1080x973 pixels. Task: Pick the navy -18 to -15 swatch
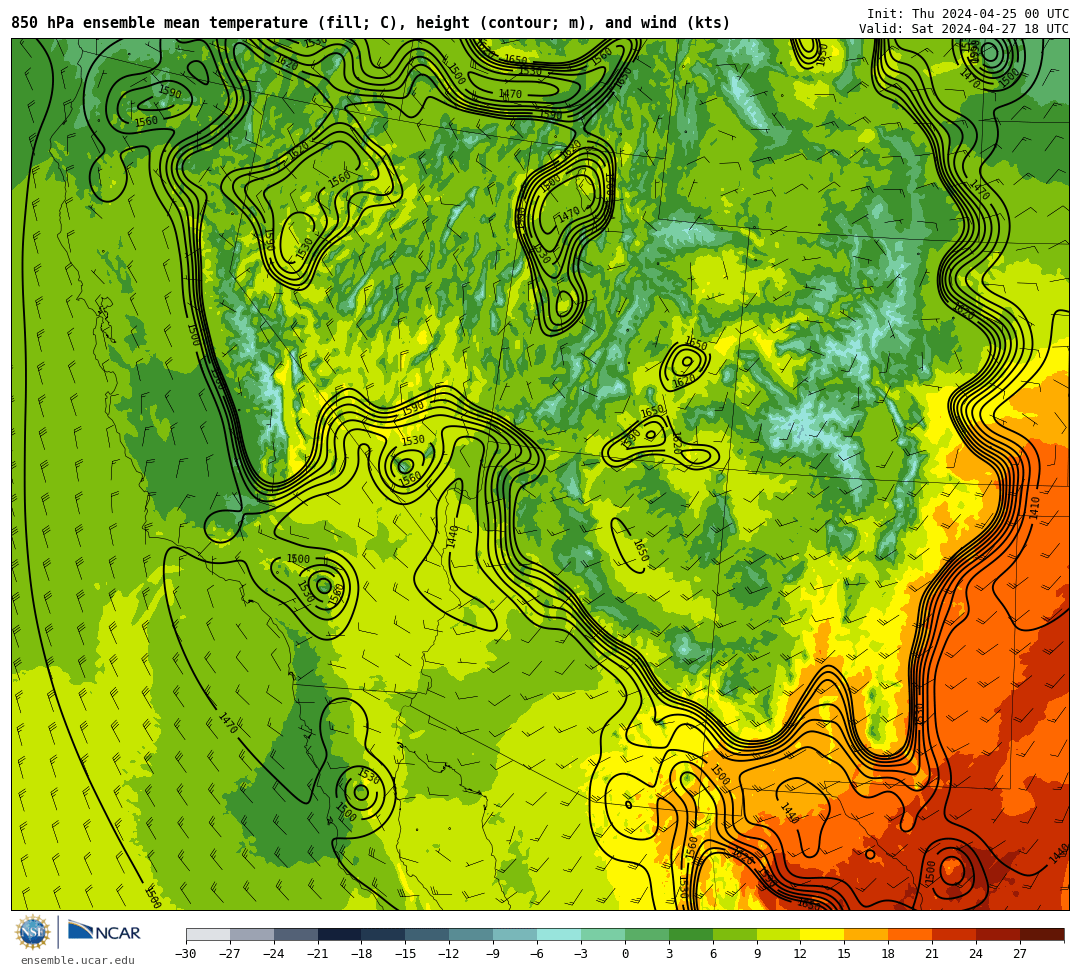pyautogui.click(x=384, y=934)
